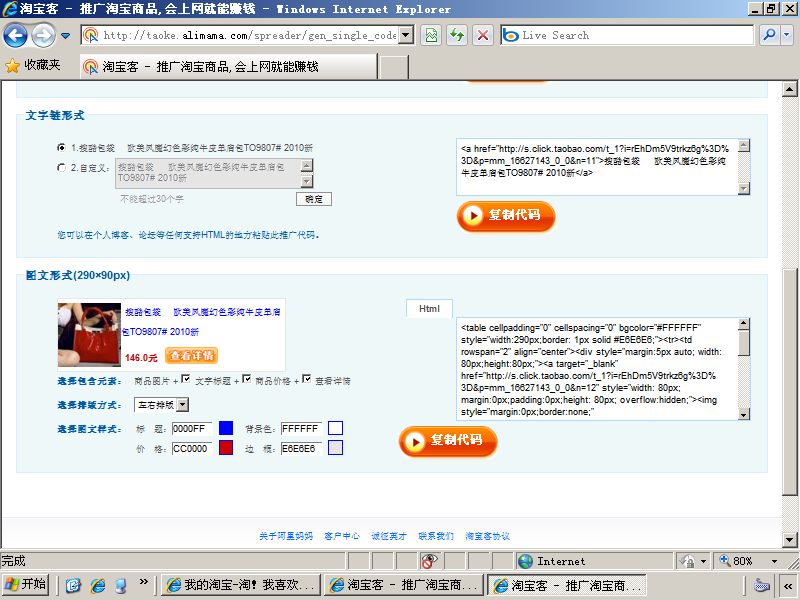This screenshot has height=600, width=800.
Task: Open 诚征英才 footer link
Action: (389, 536)
